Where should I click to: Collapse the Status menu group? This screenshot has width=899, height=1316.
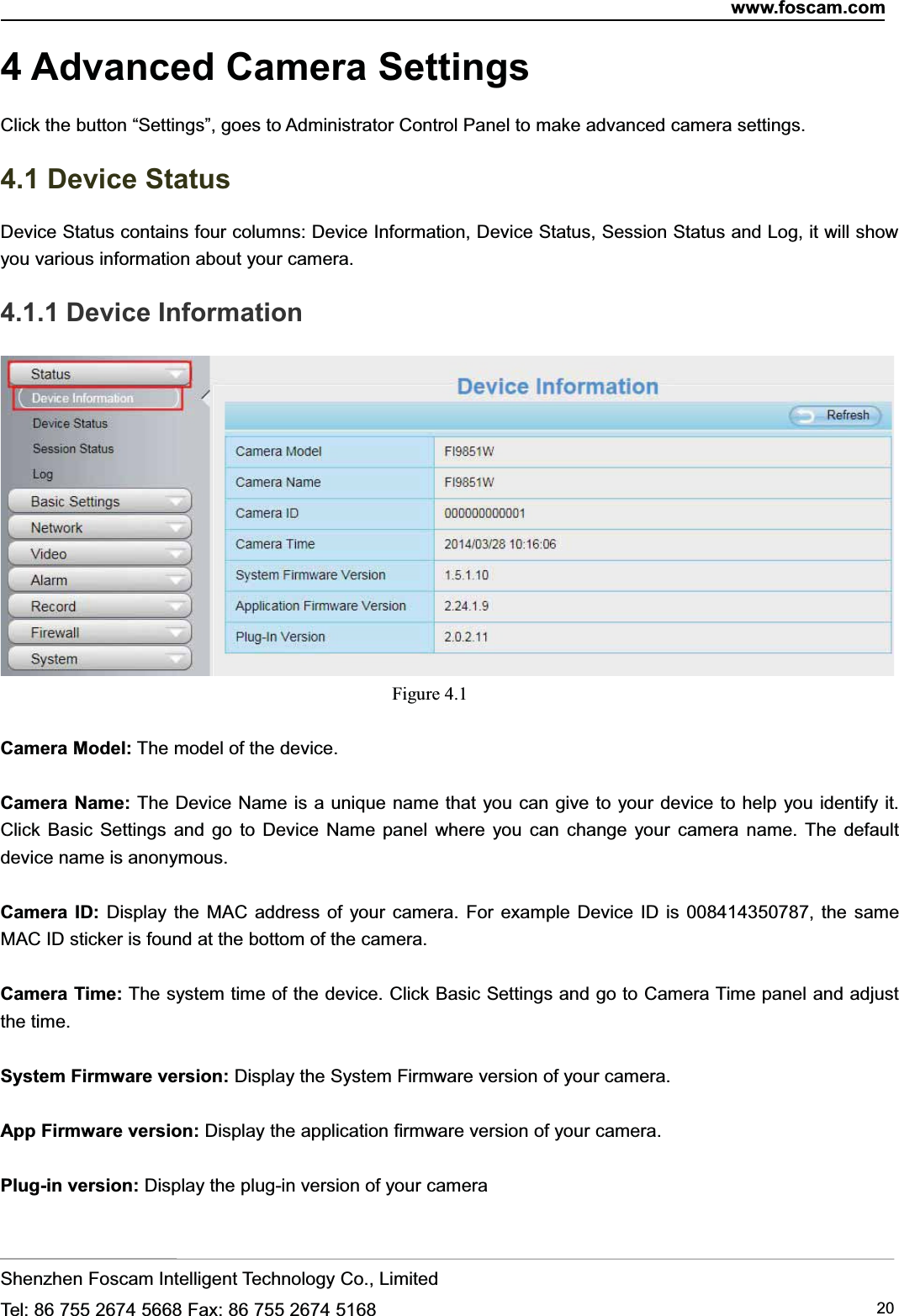pos(177,373)
